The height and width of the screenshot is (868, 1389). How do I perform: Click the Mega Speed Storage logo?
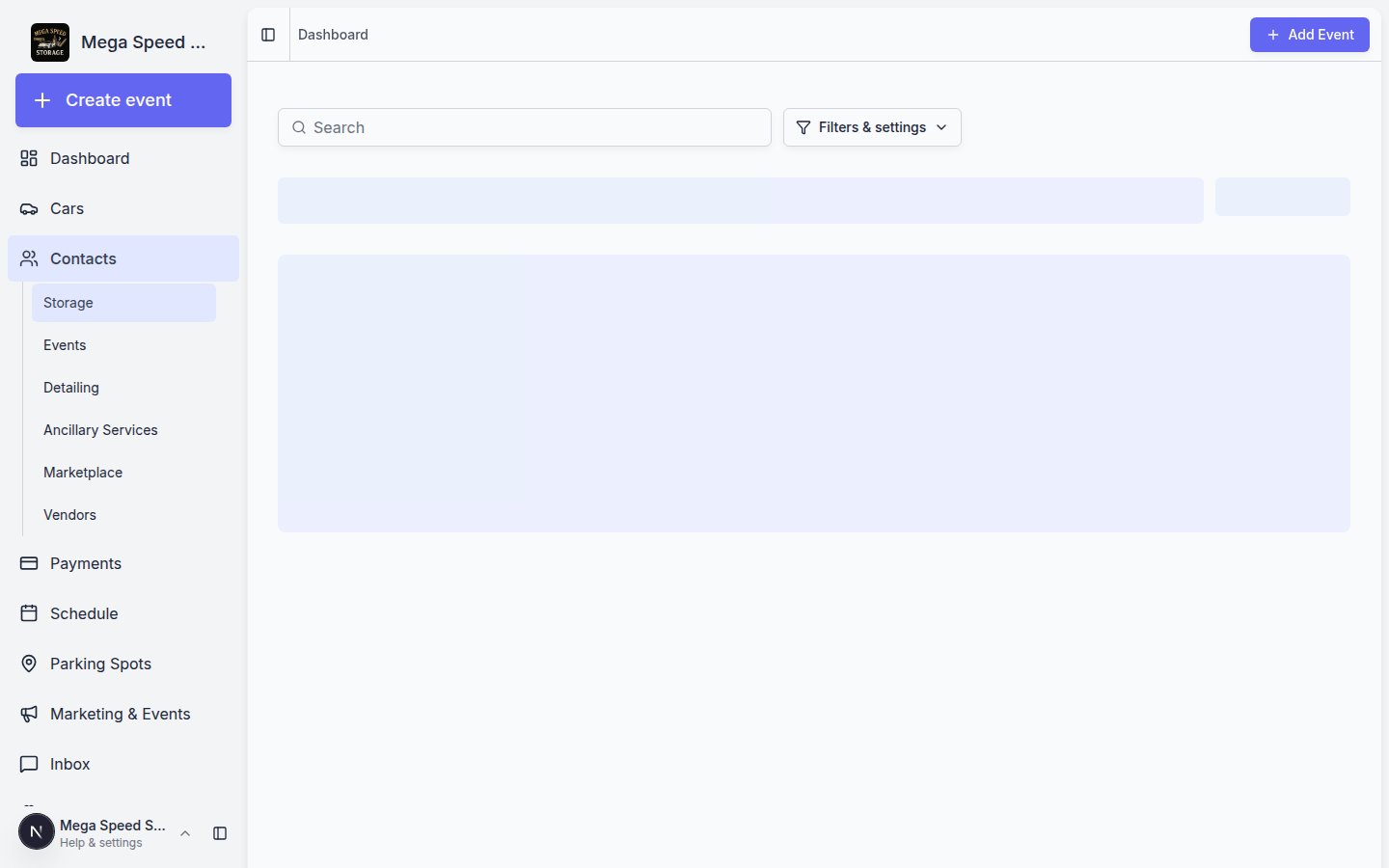pyautogui.click(x=50, y=42)
